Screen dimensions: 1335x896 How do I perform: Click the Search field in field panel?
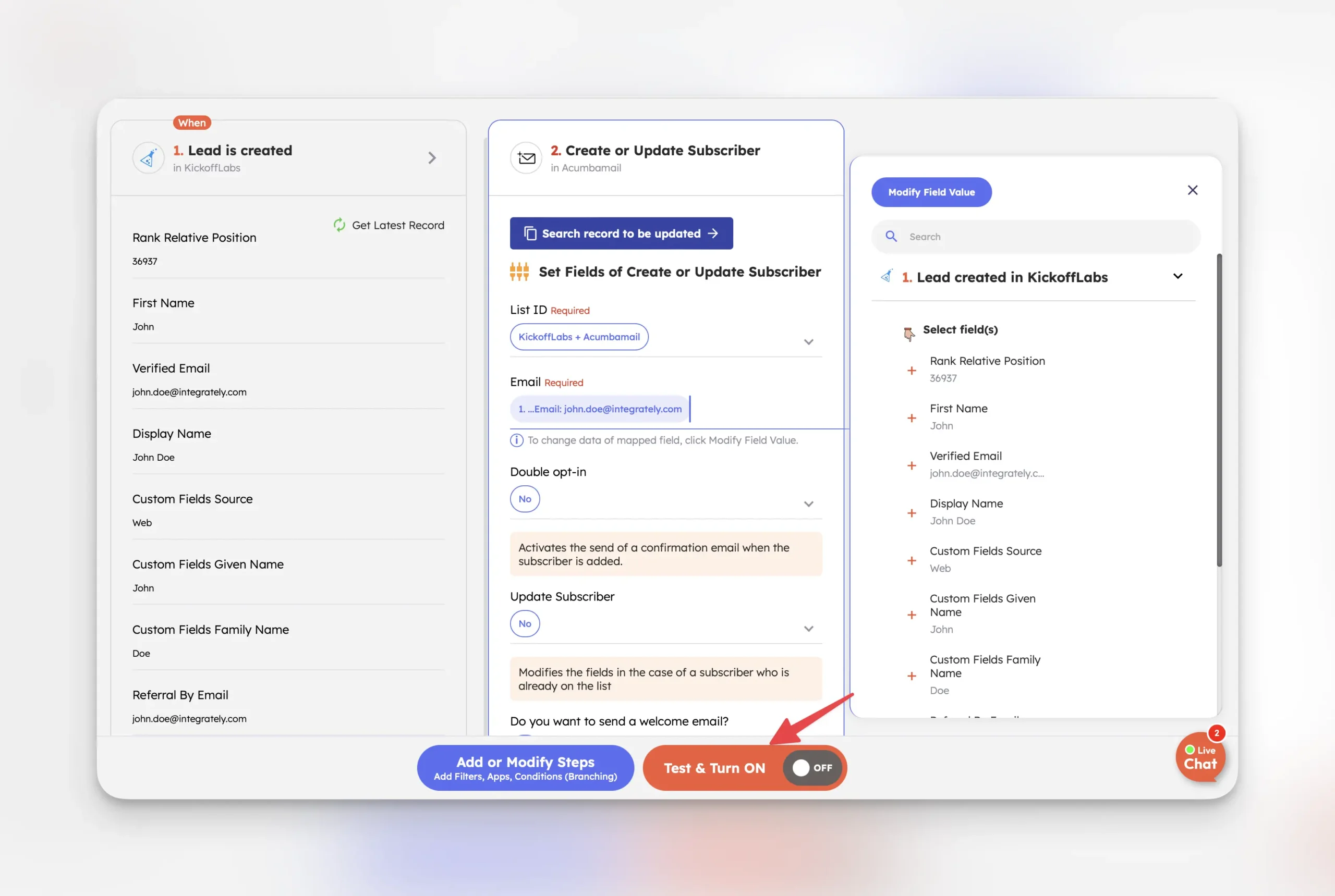coord(1036,237)
